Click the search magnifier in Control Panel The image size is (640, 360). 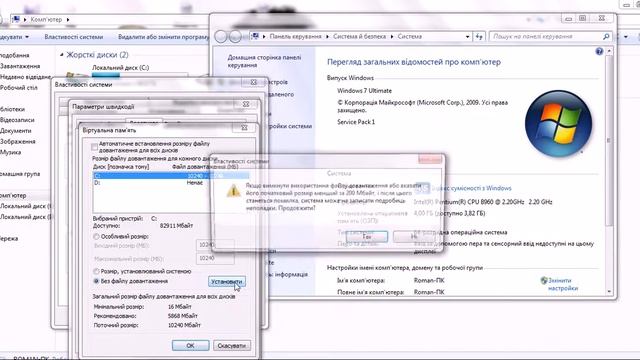tap(606, 37)
